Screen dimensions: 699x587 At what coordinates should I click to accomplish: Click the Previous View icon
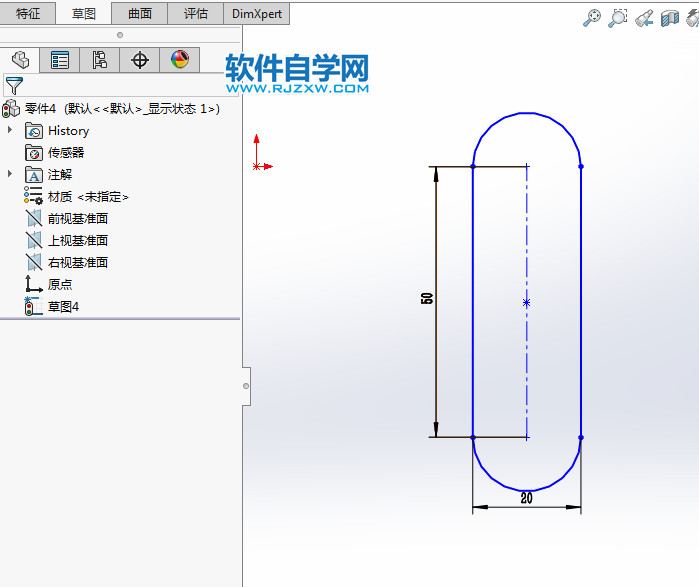pos(644,18)
